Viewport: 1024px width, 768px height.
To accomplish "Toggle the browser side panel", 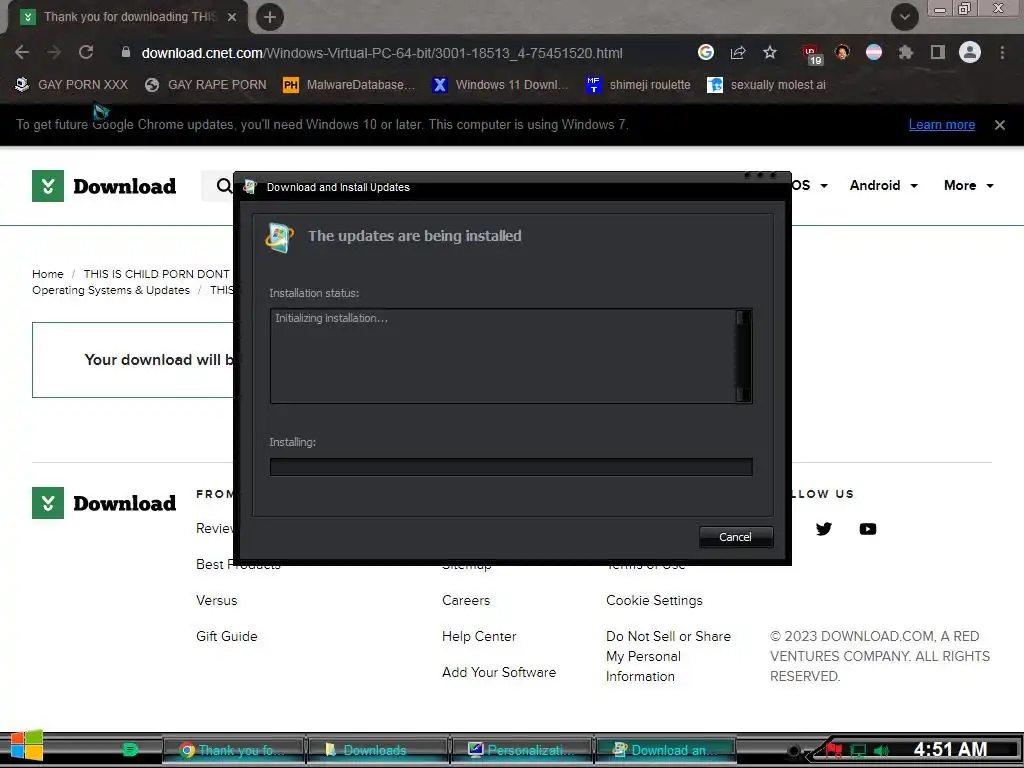I will [938, 52].
